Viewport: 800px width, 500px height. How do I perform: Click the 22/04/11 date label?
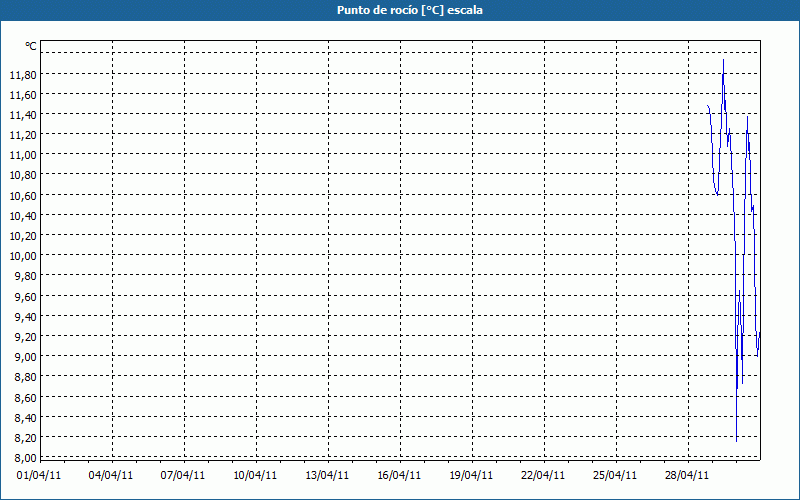point(543,476)
